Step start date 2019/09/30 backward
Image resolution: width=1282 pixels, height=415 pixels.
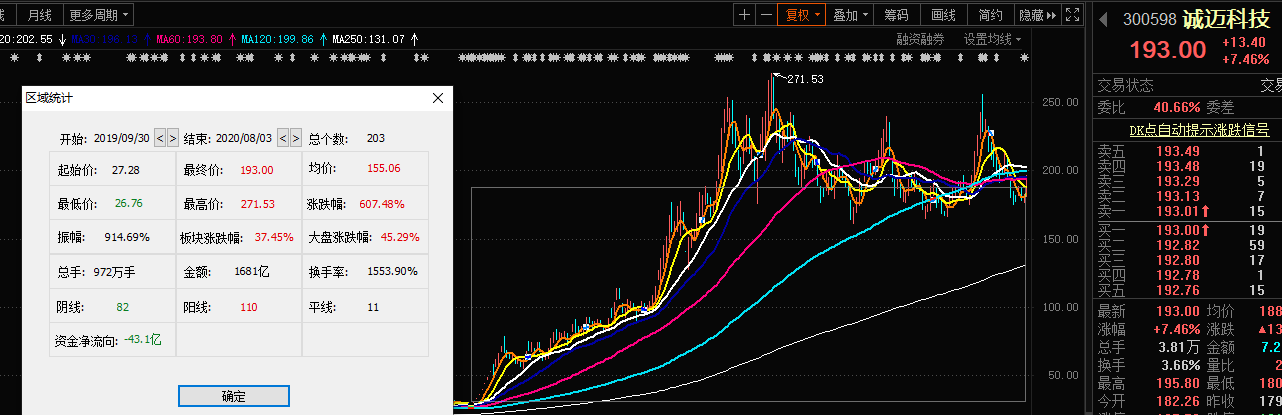pos(159,138)
